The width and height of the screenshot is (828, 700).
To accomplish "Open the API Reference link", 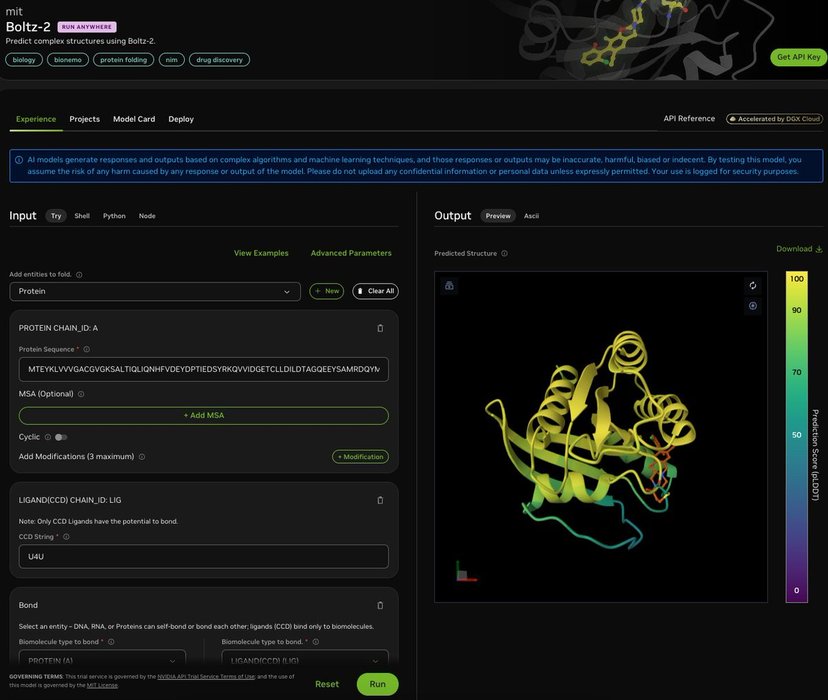I will (x=689, y=119).
